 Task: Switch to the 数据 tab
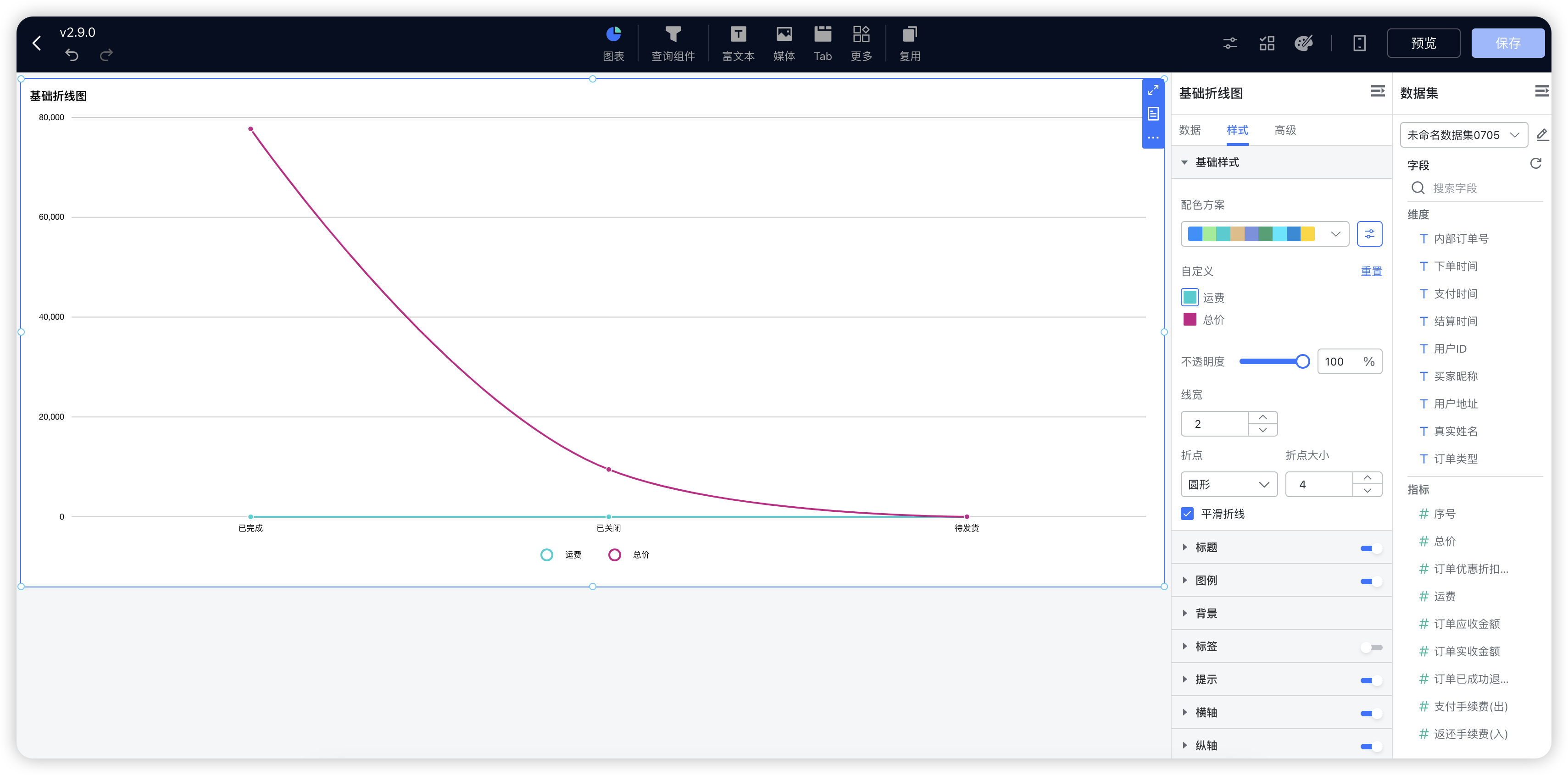(1190, 130)
